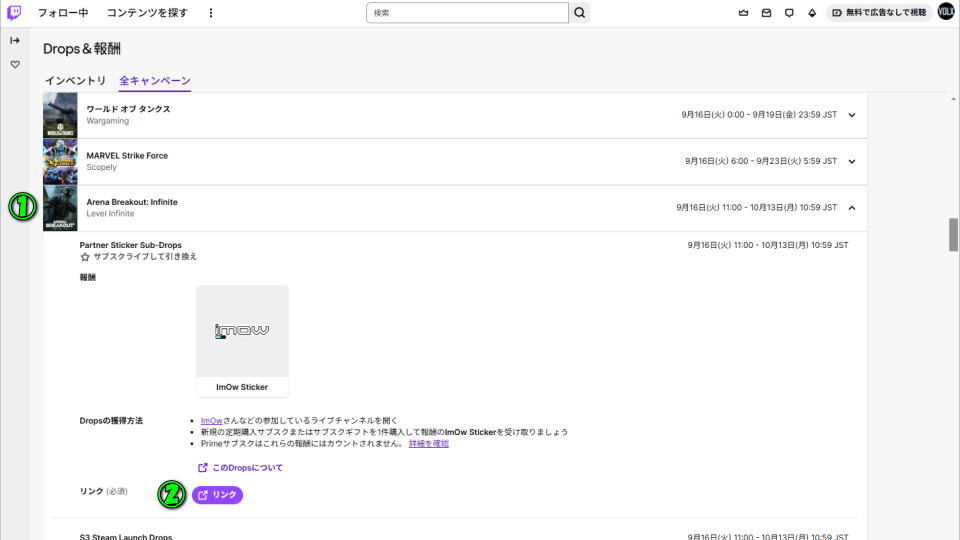The width and height of the screenshot is (960, 540).
Task: Click the サブスクライブして引き換え text
Action: coord(145,257)
